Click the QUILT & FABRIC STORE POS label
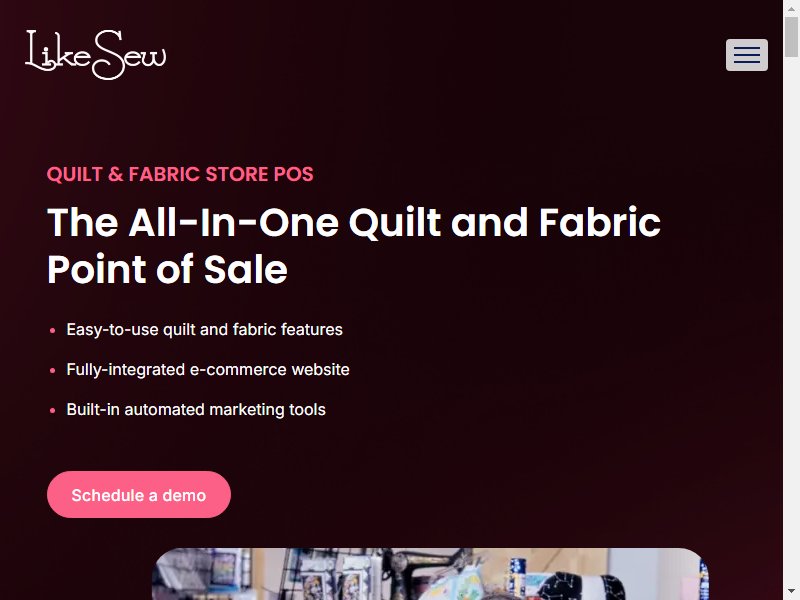800x600 pixels. pyautogui.click(x=180, y=174)
